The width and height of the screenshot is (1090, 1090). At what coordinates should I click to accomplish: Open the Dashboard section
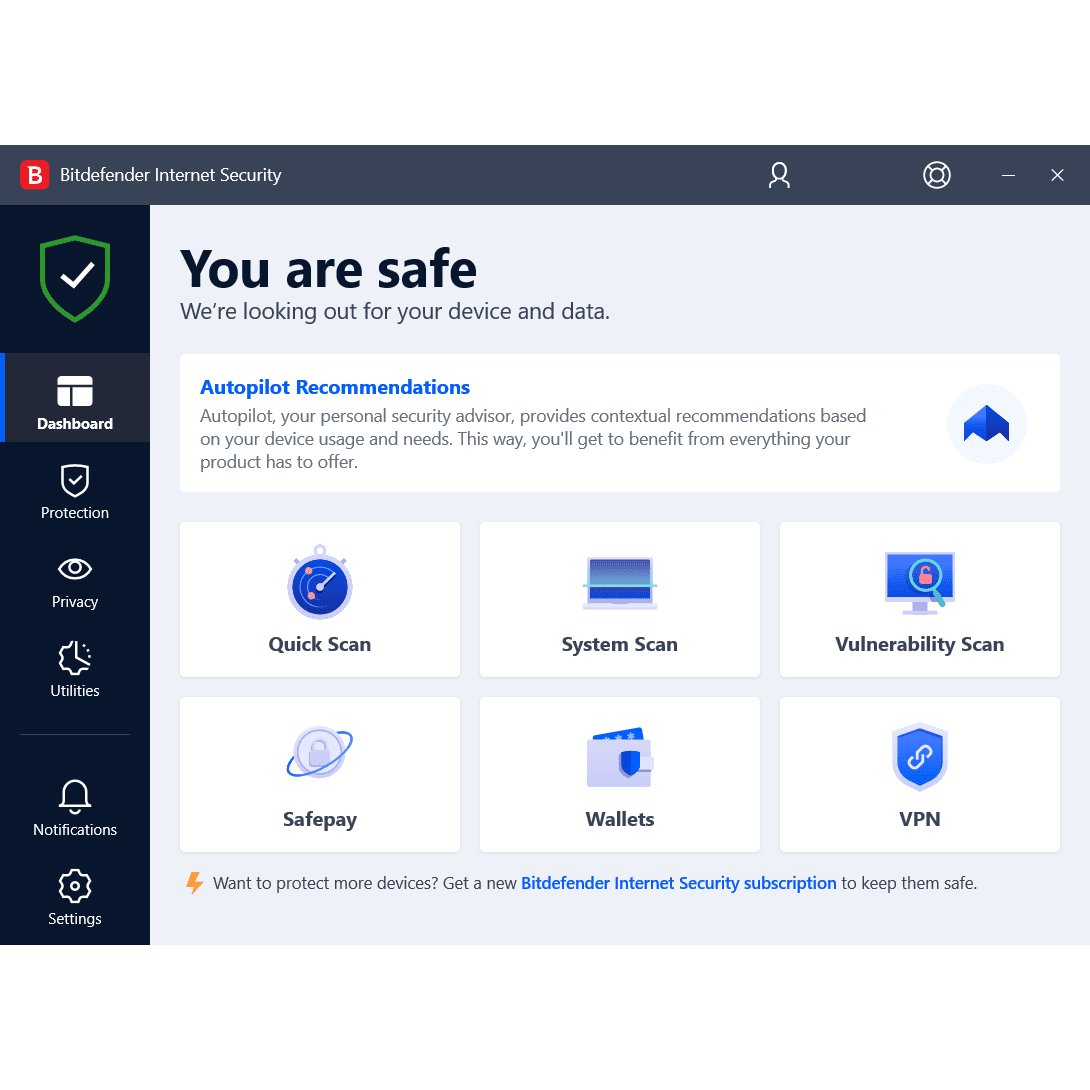[75, 398]
